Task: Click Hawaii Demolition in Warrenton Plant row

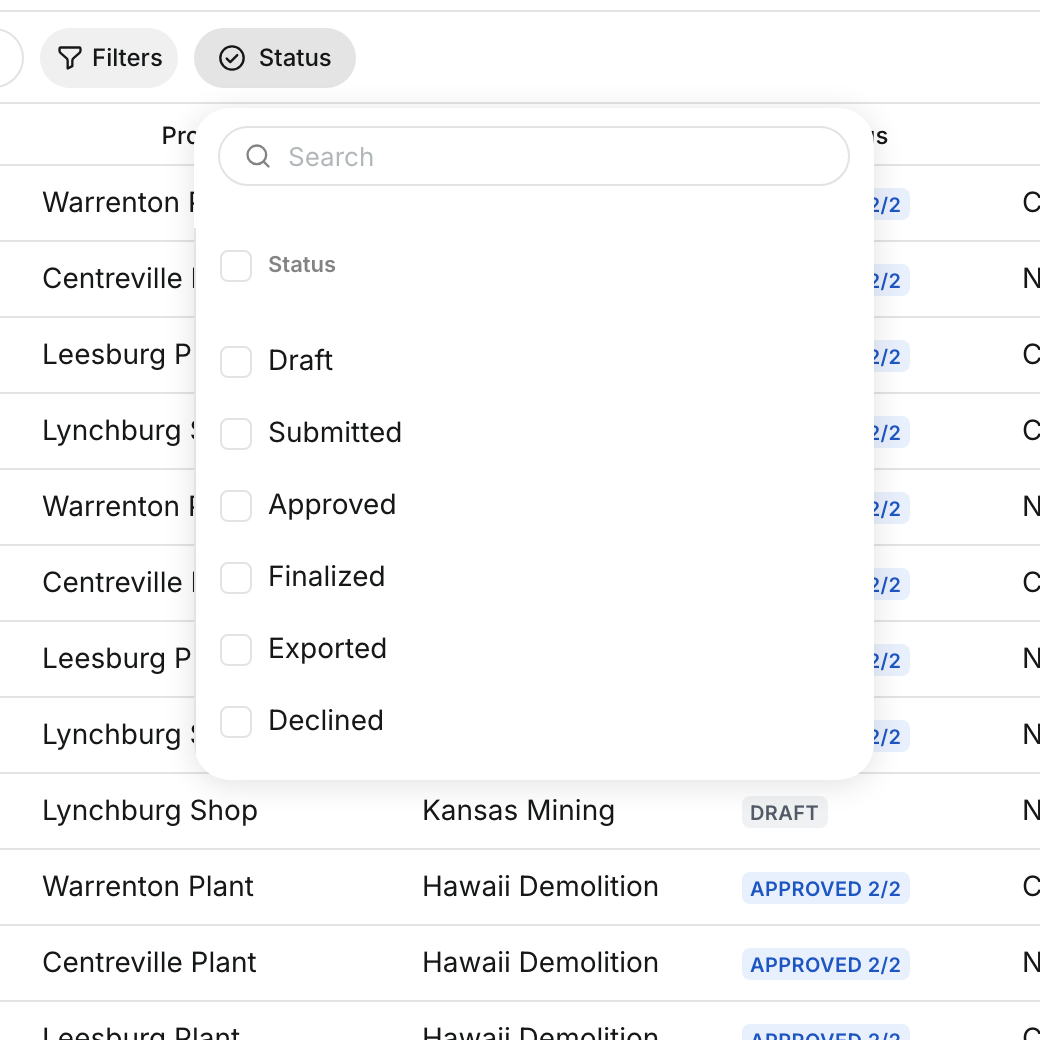Action: tap(541, 887)
